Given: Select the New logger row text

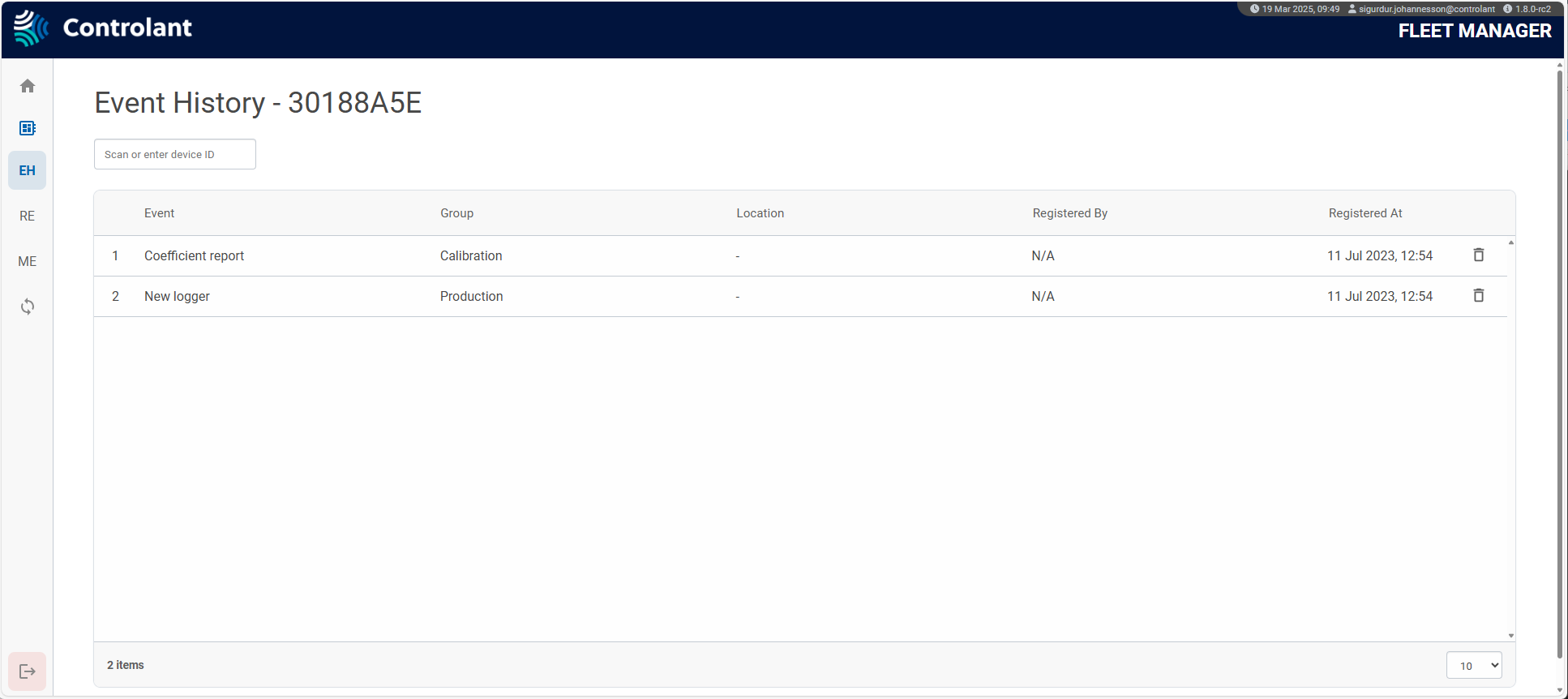Looking at the screenshot, I should (177, 296).
